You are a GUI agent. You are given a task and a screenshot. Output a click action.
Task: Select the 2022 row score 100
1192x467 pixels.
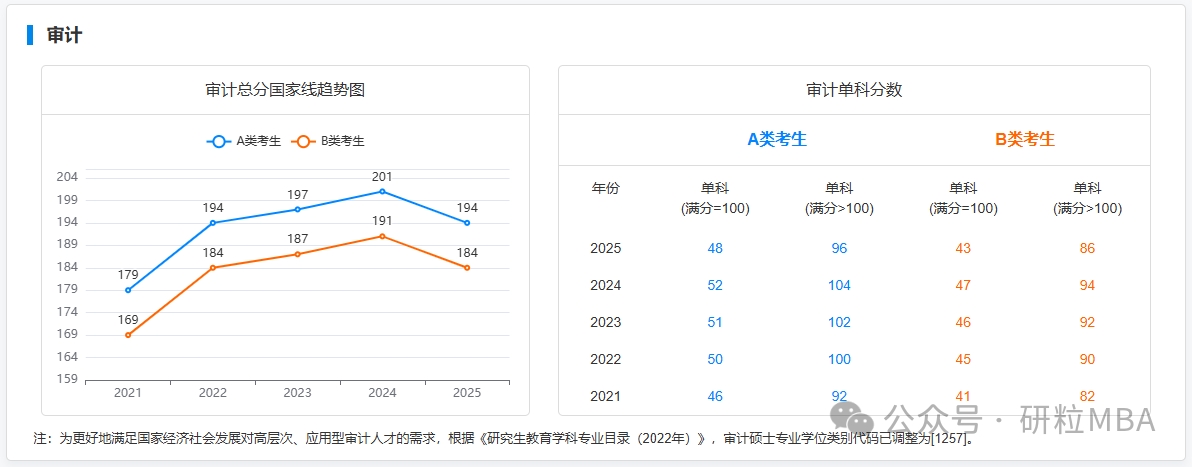839,360
